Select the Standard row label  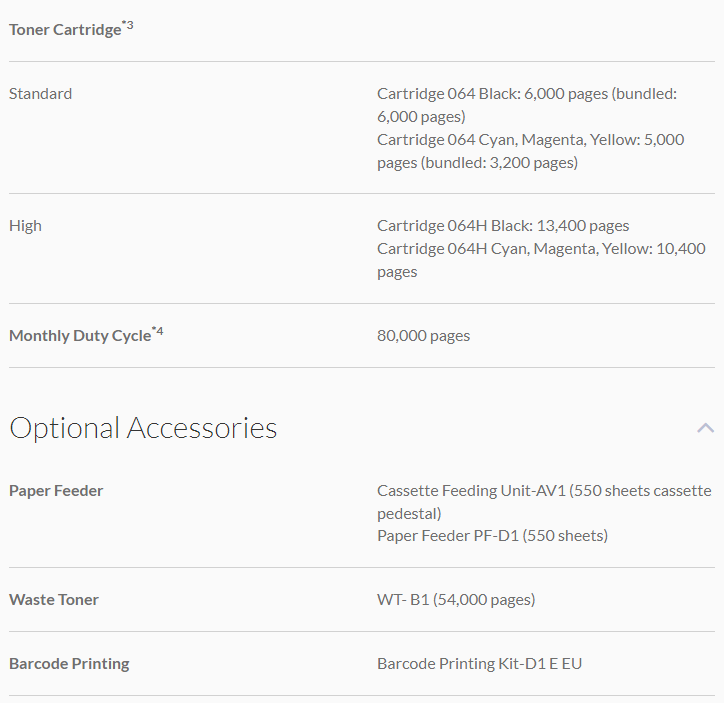(41, 94)
